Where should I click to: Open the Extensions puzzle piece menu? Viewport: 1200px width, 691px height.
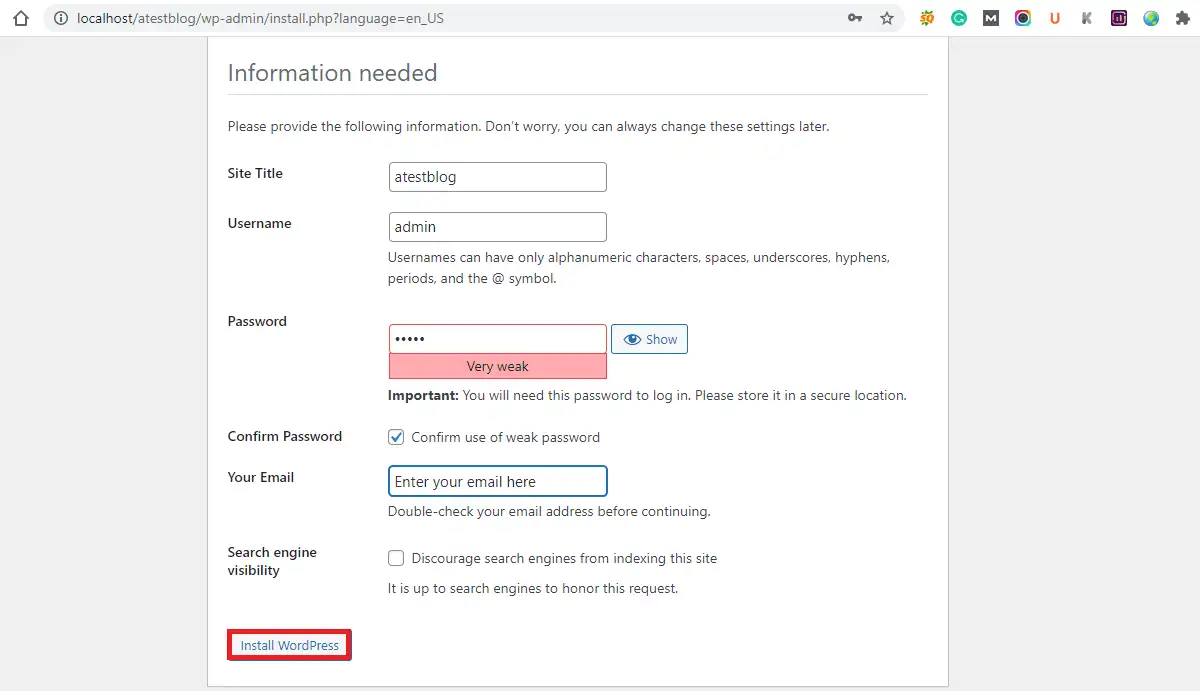point(1183,18)
